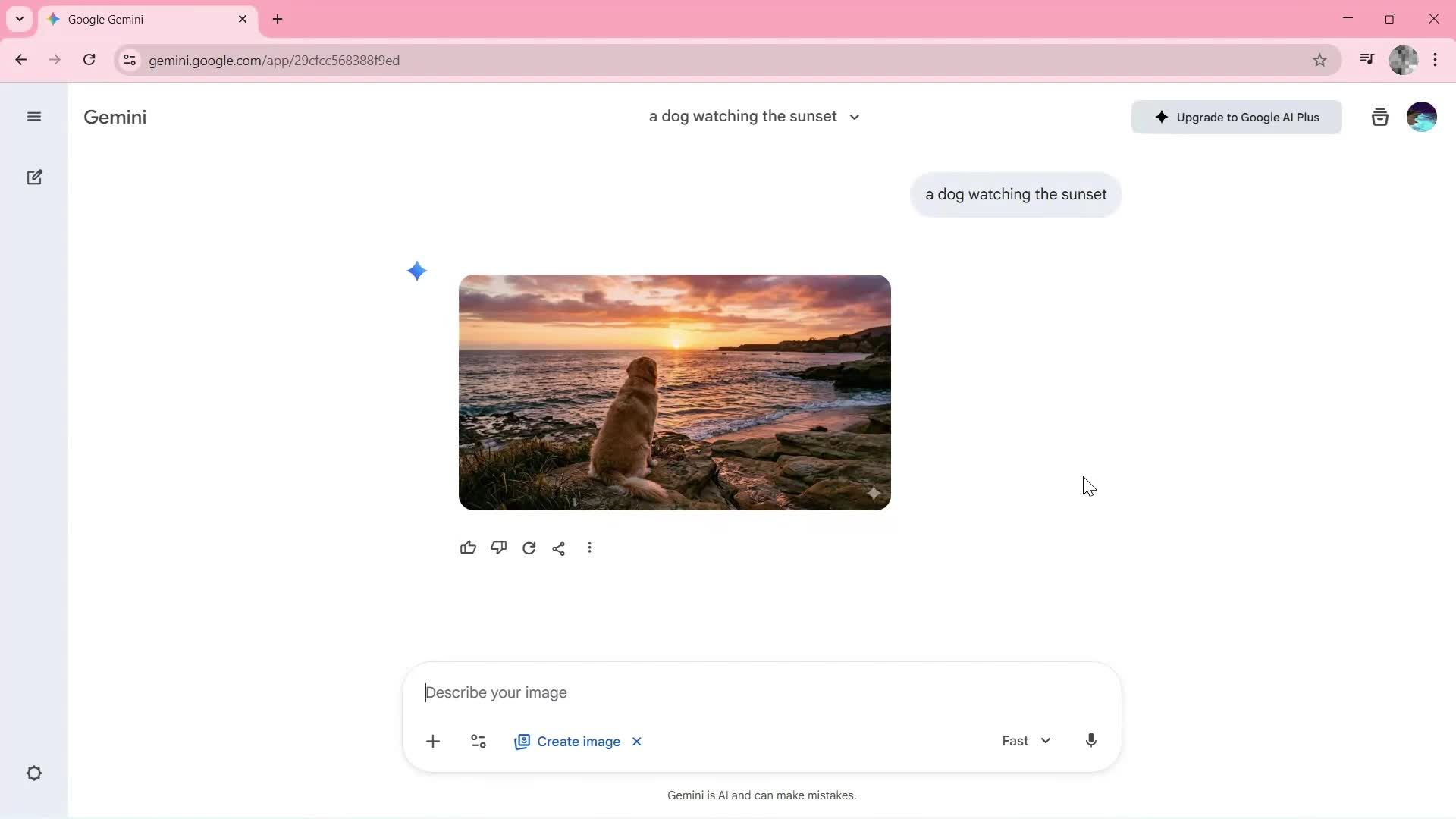The height and width of the screenshot is (819, 1456).
Task: Open the microphone for voice input
Action: point(1090,741)
